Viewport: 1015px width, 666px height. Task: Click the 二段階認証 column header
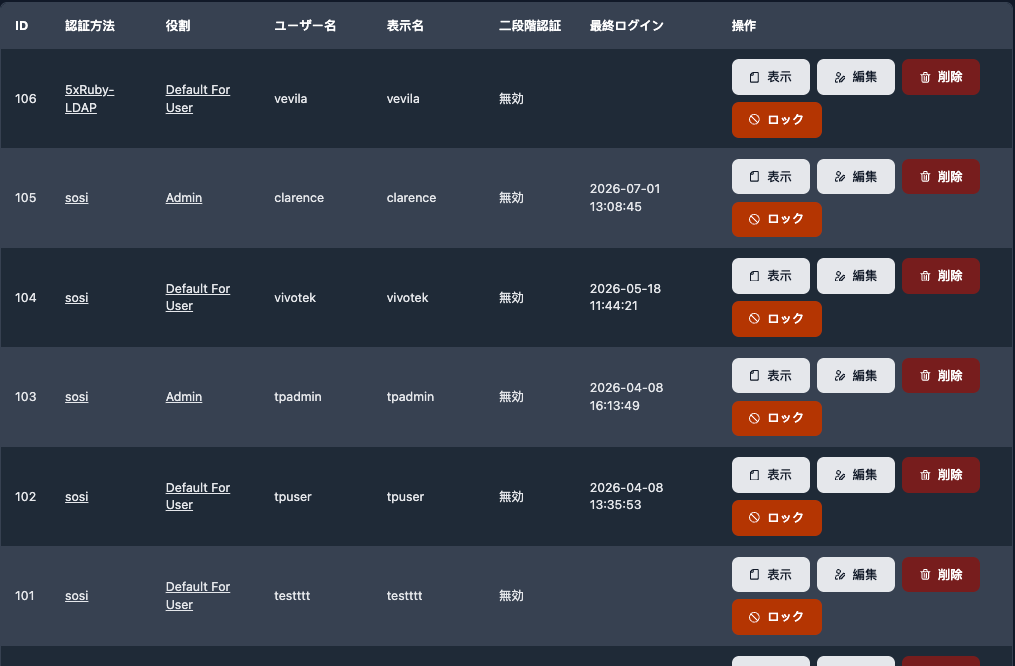pos(530,26)
